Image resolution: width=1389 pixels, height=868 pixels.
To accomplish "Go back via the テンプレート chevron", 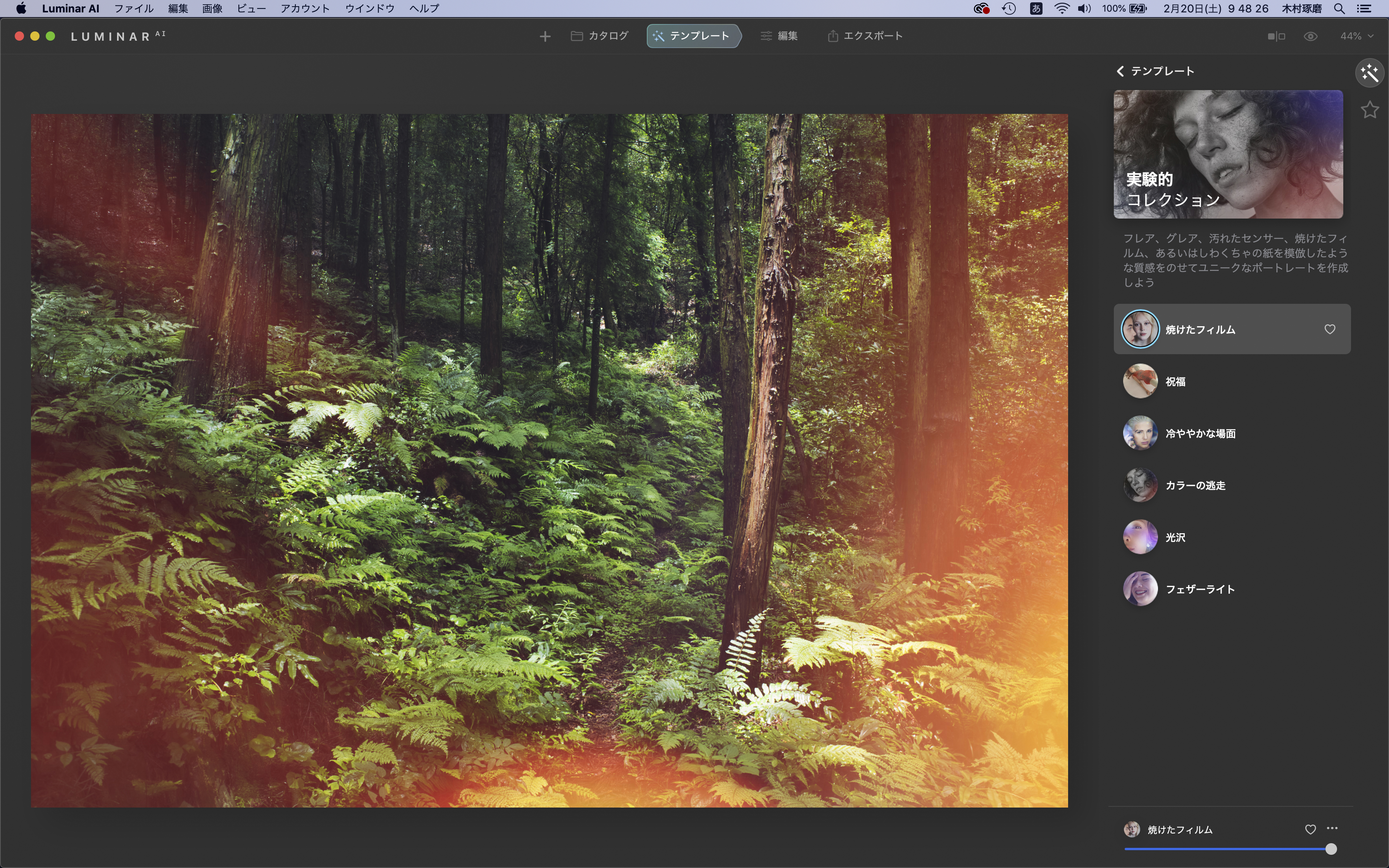I will point(1120,71).
